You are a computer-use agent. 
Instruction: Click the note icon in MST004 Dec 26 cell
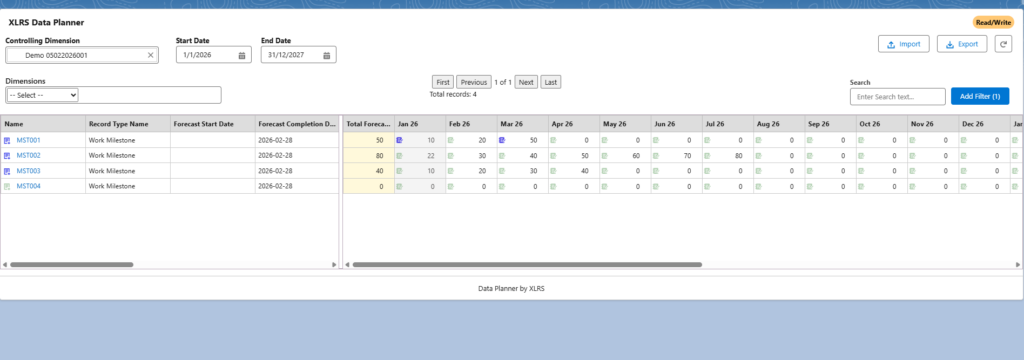point(964,186)
